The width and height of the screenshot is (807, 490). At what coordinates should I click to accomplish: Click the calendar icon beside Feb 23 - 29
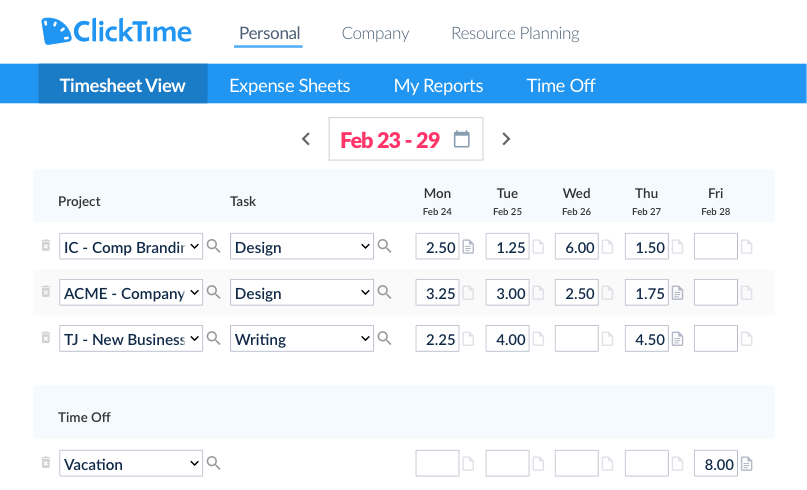[461, 139]
